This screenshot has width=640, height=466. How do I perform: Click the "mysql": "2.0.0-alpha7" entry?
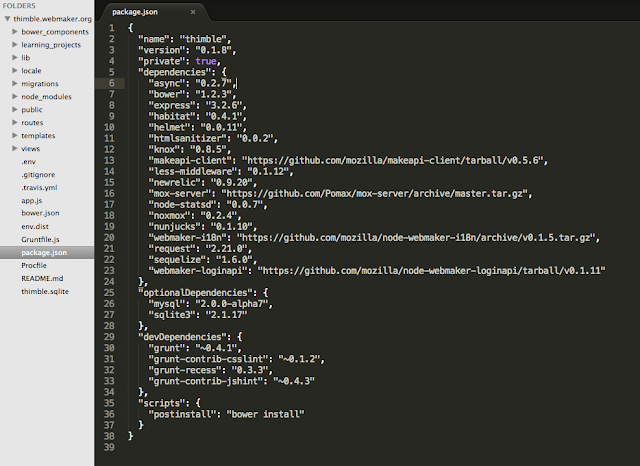(x=210, y=304)
